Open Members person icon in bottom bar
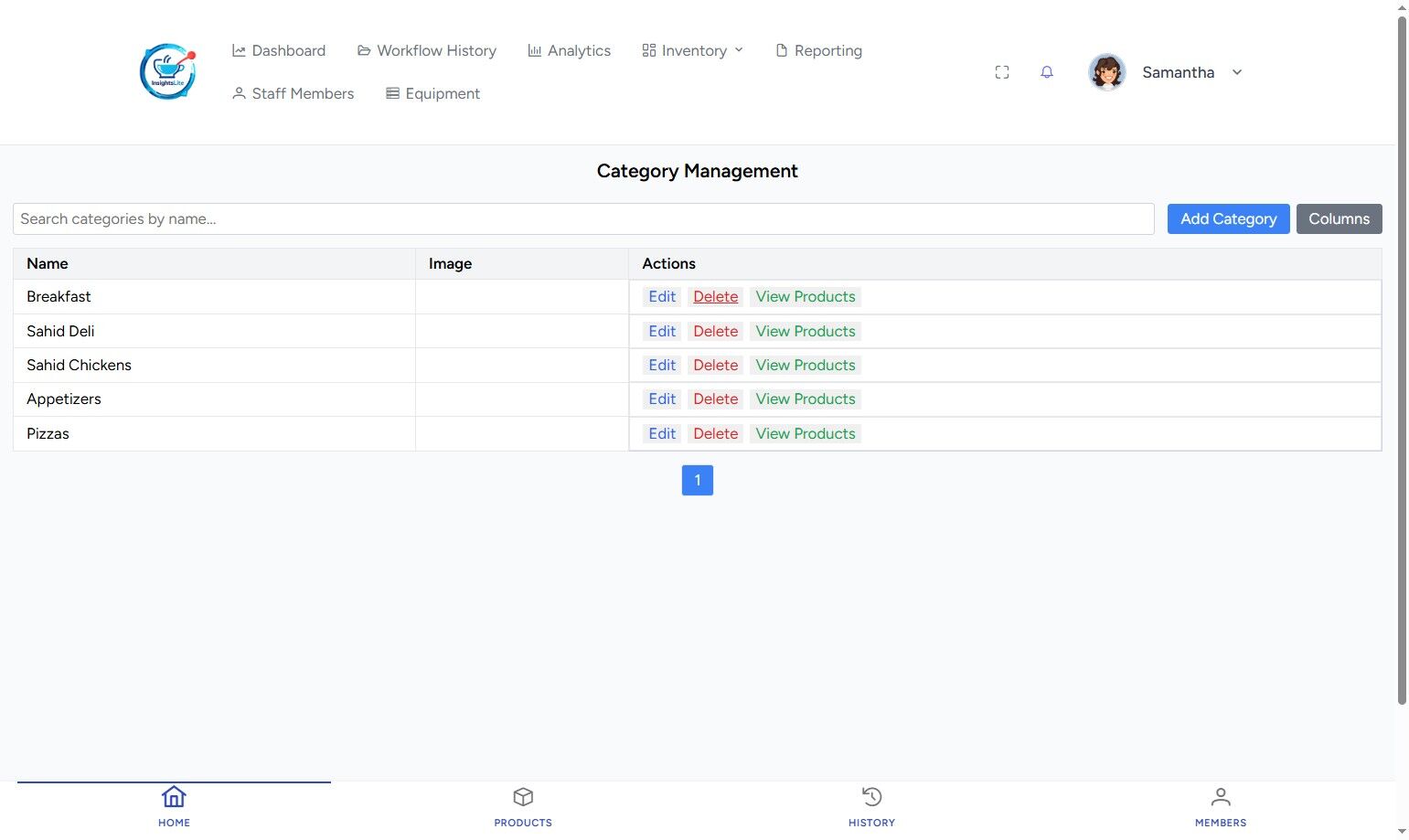Screen dimensions: 1409x840 coord(1221,797)
